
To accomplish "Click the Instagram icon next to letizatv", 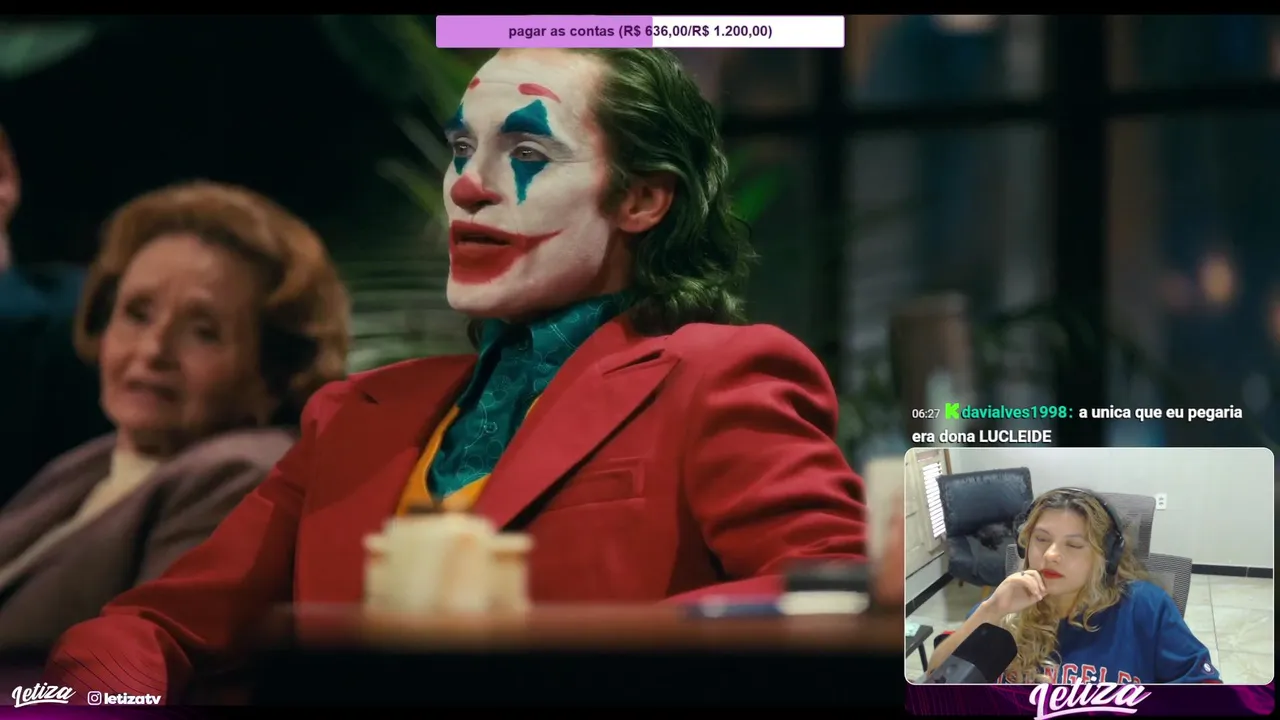I will [94, 698].
